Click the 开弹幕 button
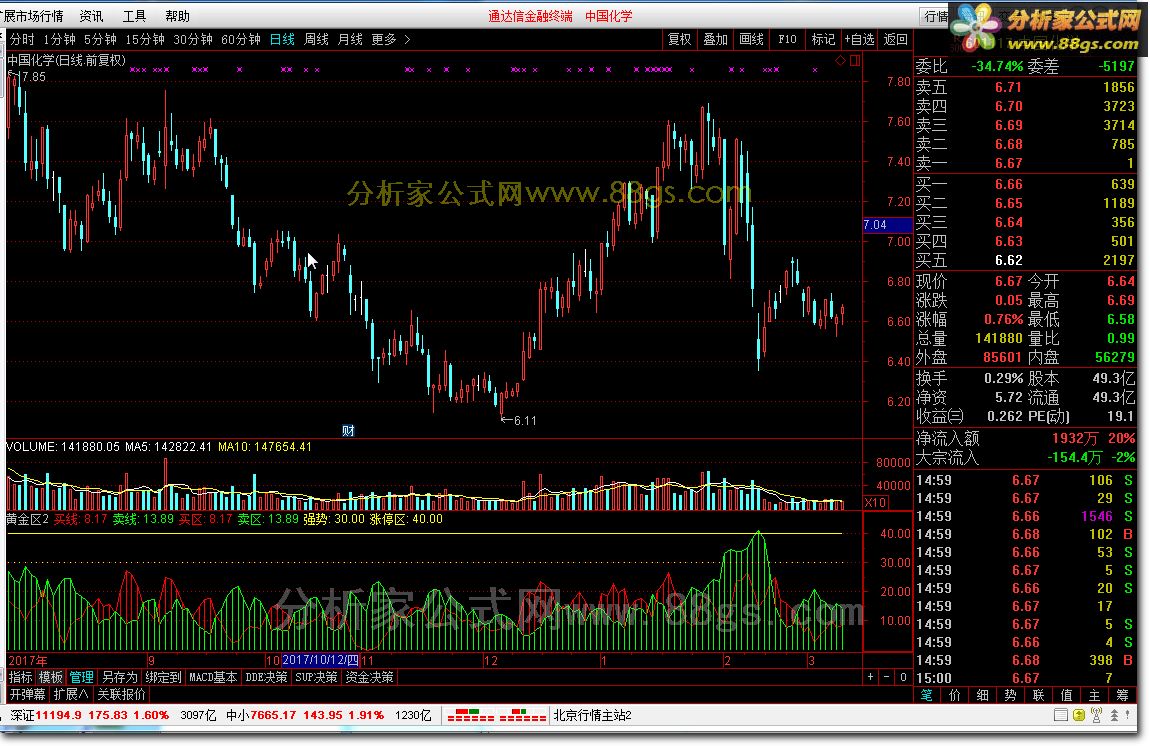Image resolution: width=1150 pixels, height=746 pixels. pyautogui.click(x=28, y=694)
